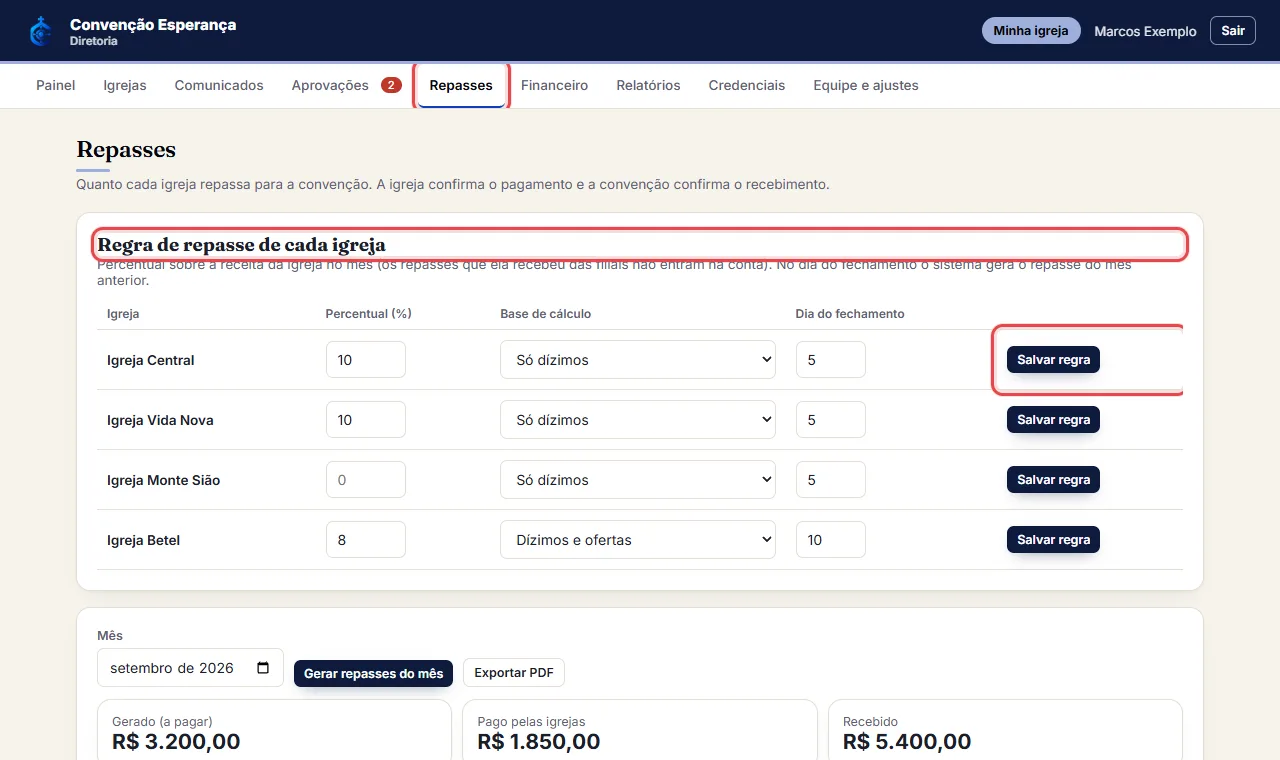Open Aprovações tab with pending badge
Viewport: 1280px width, 760px height.
click(x=346, y=85)
